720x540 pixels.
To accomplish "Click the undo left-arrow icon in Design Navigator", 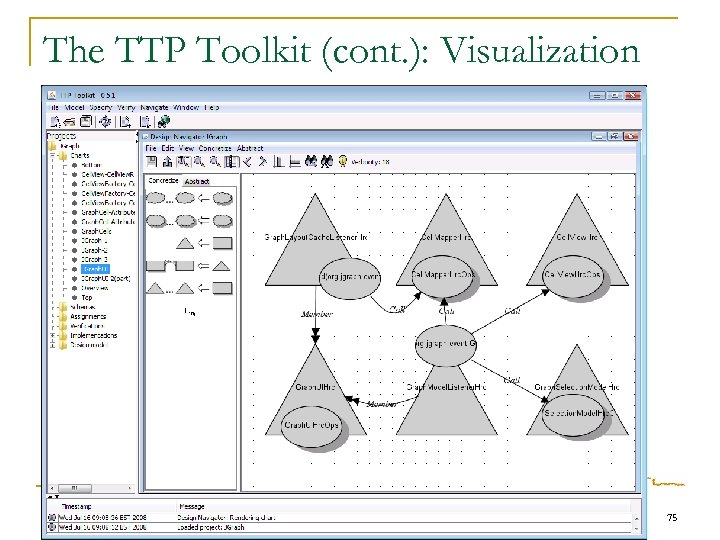I will [248, 162].
